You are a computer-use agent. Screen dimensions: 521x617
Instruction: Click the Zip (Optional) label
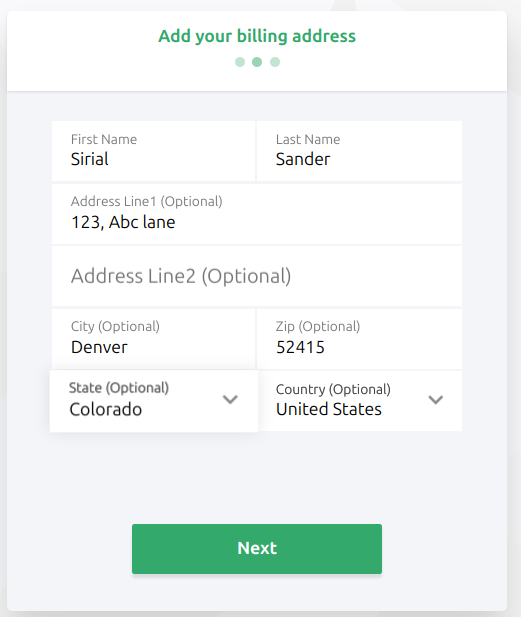coord(318,327)
